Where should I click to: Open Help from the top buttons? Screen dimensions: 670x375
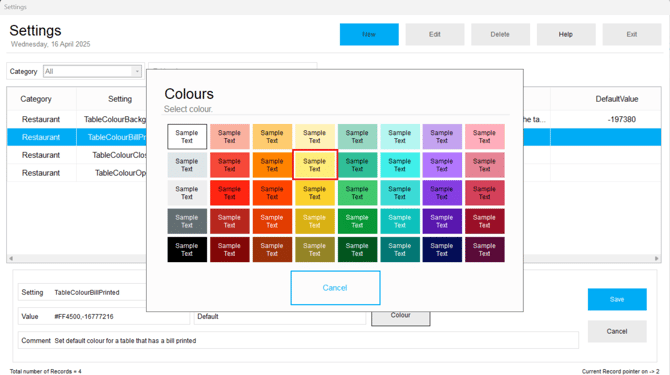(x=566, y=34)
